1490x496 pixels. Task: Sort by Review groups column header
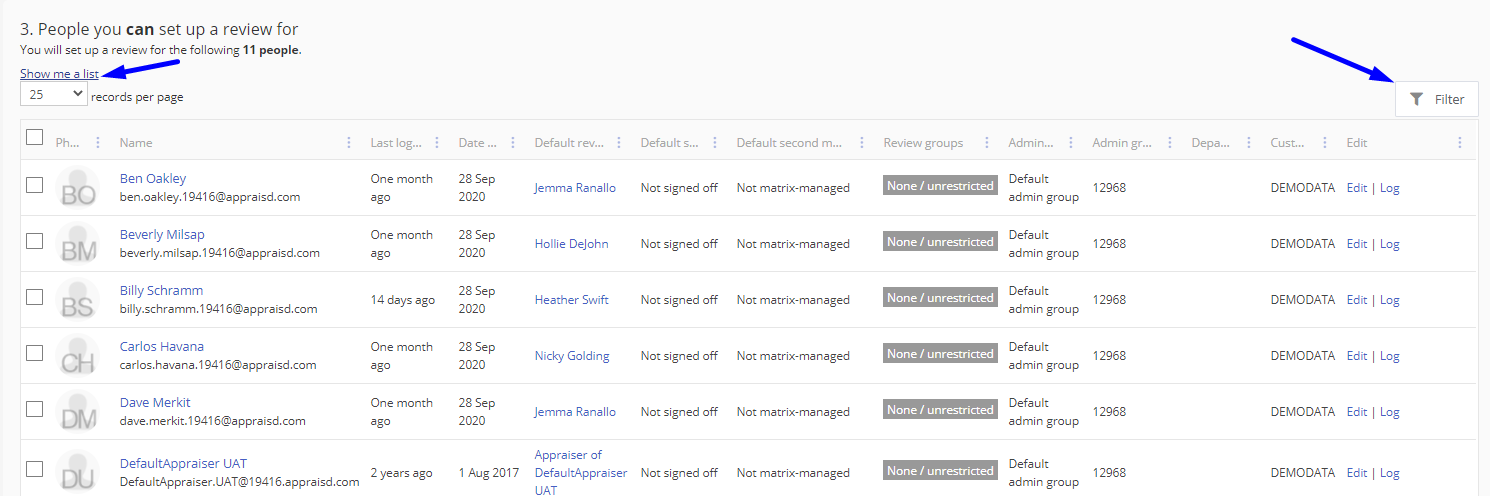coord(923,143)
